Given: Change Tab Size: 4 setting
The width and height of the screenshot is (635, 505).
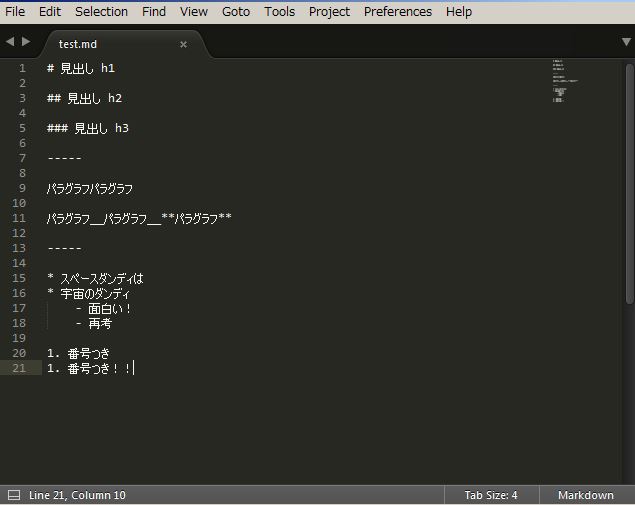Looking at the screenshot, I should [491, 495].
